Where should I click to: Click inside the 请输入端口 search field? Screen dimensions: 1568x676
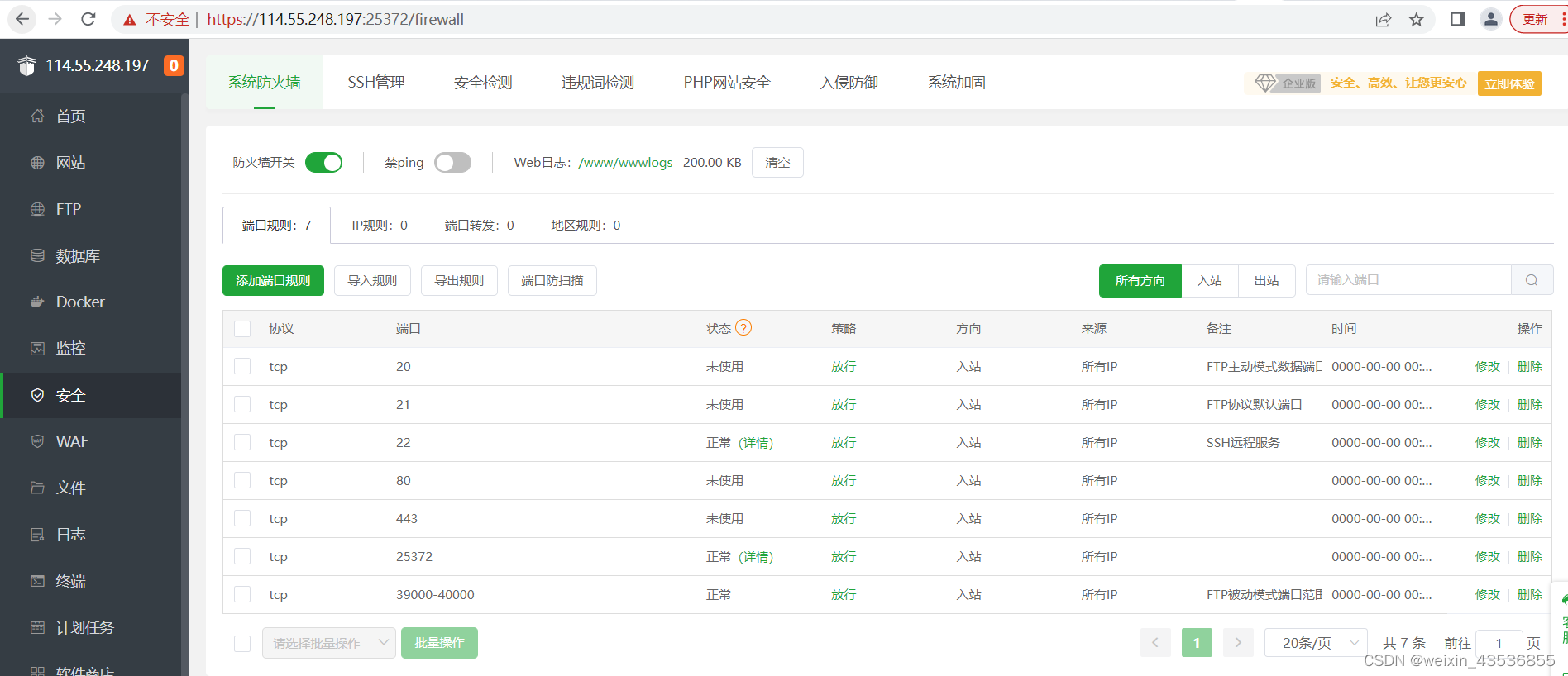tap(1408, 280)
